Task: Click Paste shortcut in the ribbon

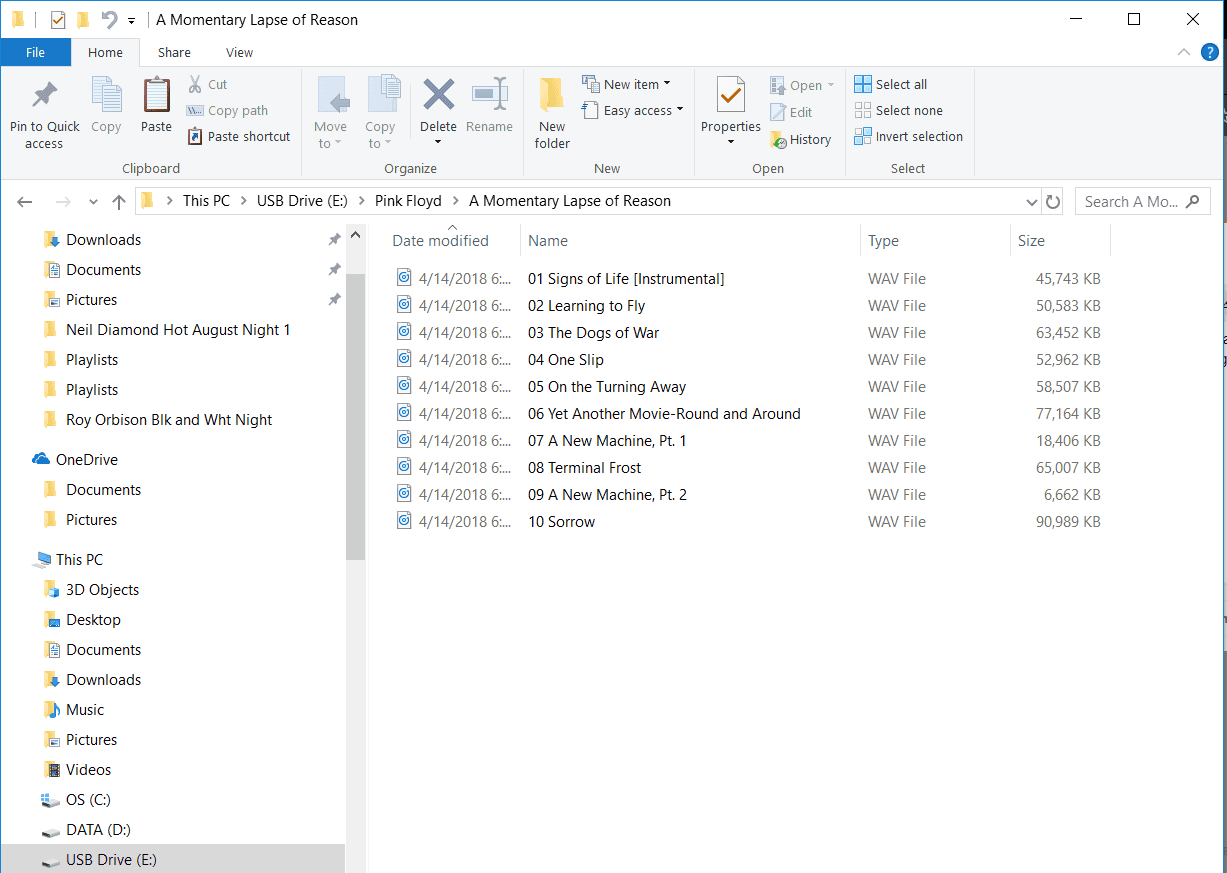Action: click(238, 136)
